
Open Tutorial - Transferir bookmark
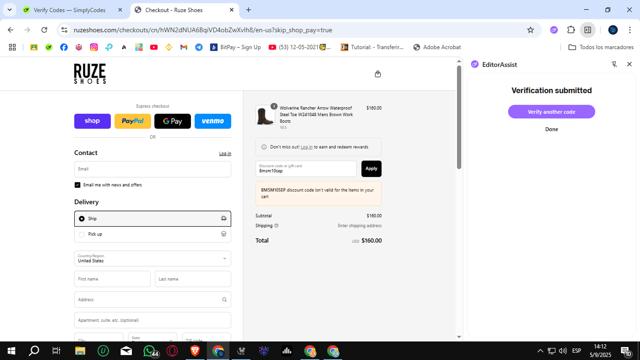click(372, 47)
